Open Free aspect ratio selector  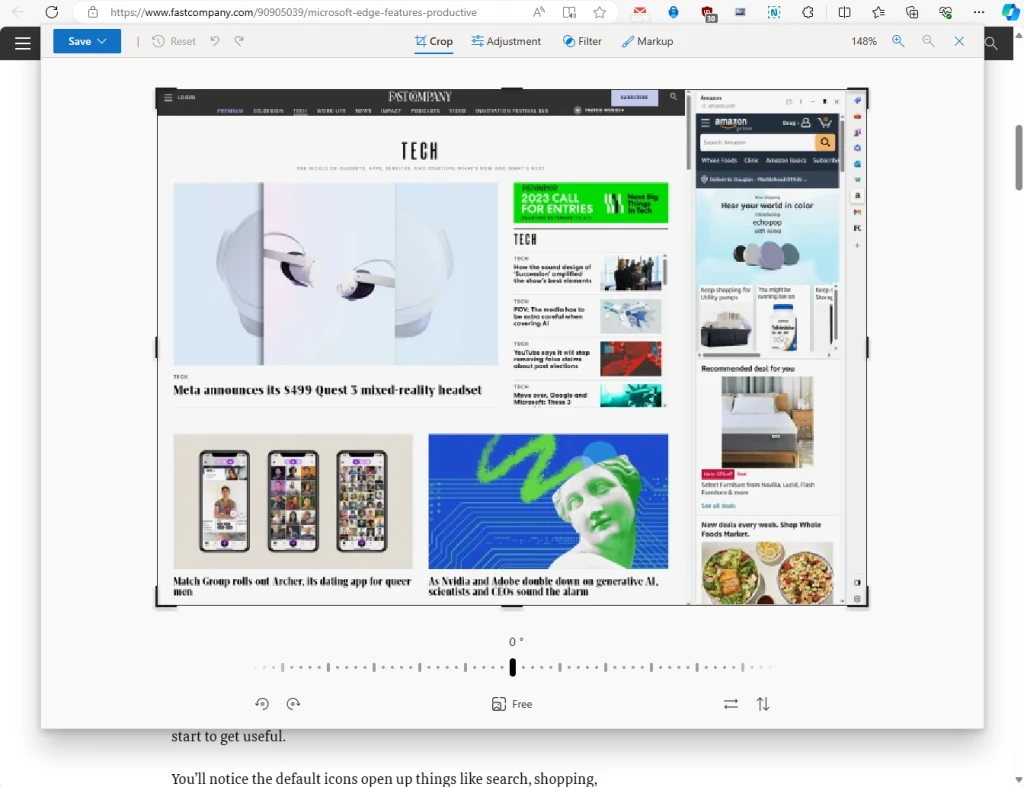point(512,704)
